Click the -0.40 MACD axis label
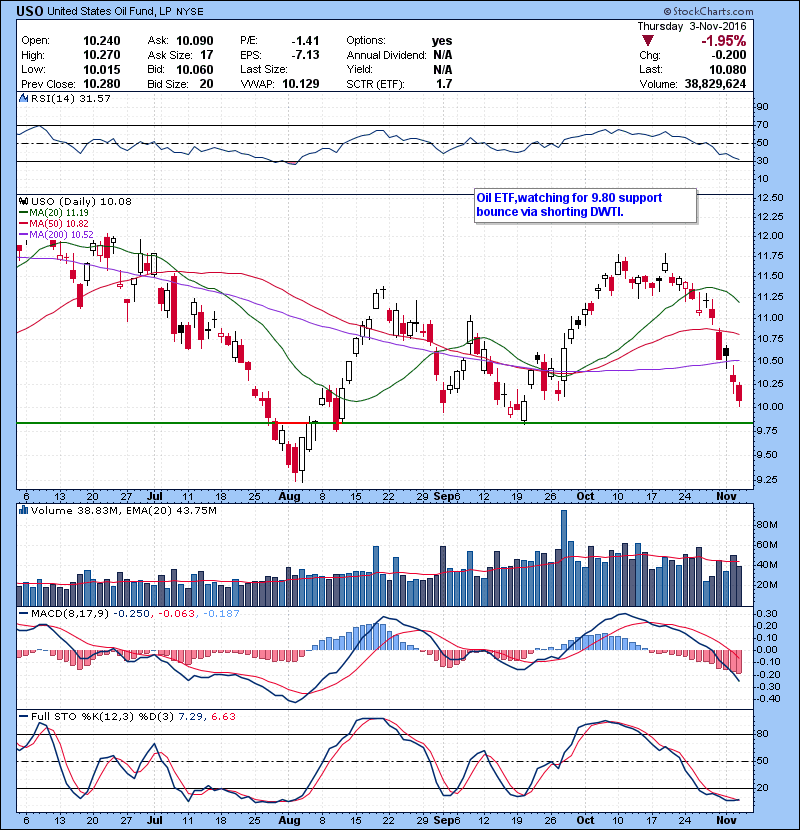The image size is (800, 830). click(766, 699)
